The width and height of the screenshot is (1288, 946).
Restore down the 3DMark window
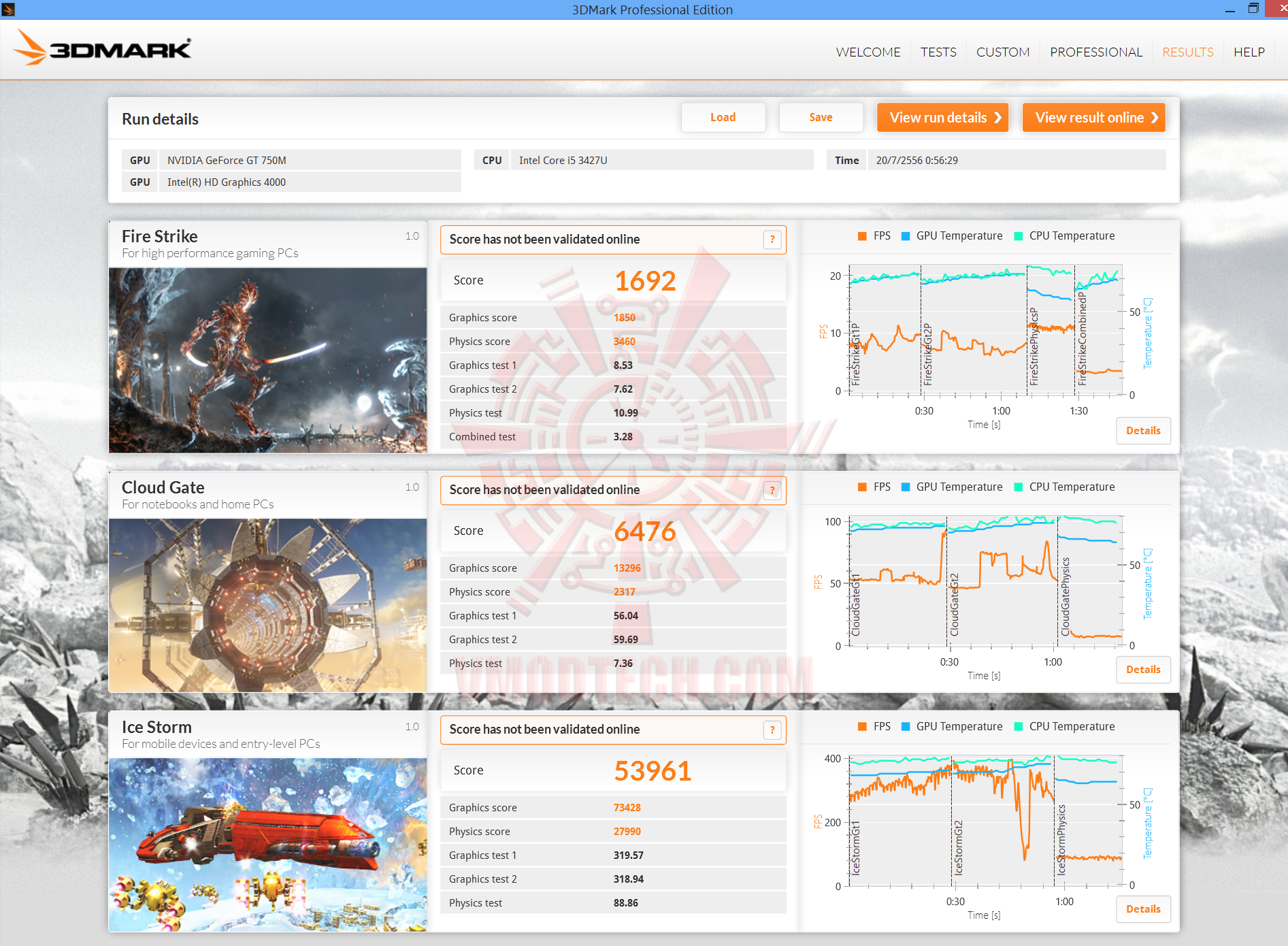1253,9
